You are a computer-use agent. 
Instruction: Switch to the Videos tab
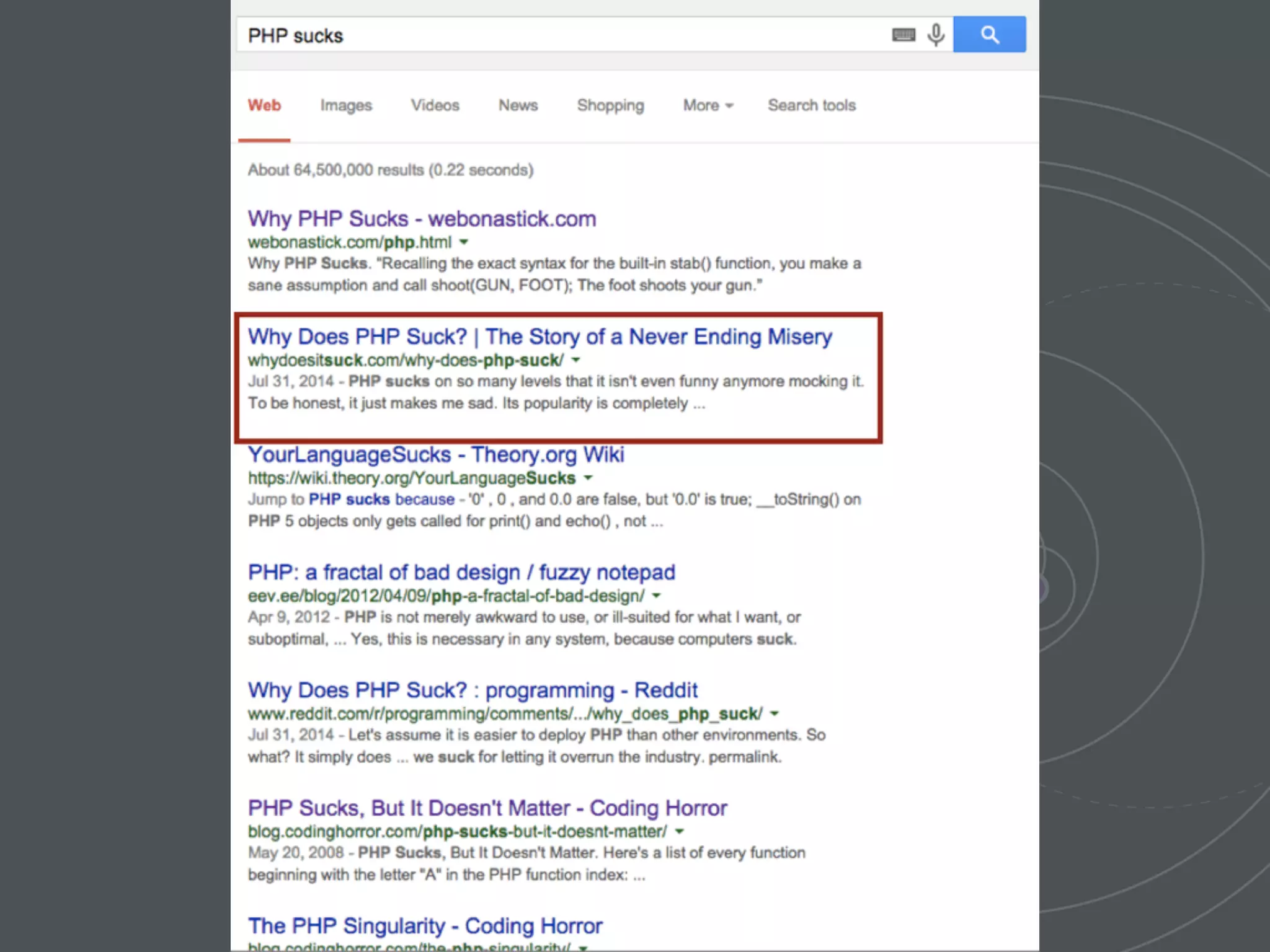tap(435, 105)
